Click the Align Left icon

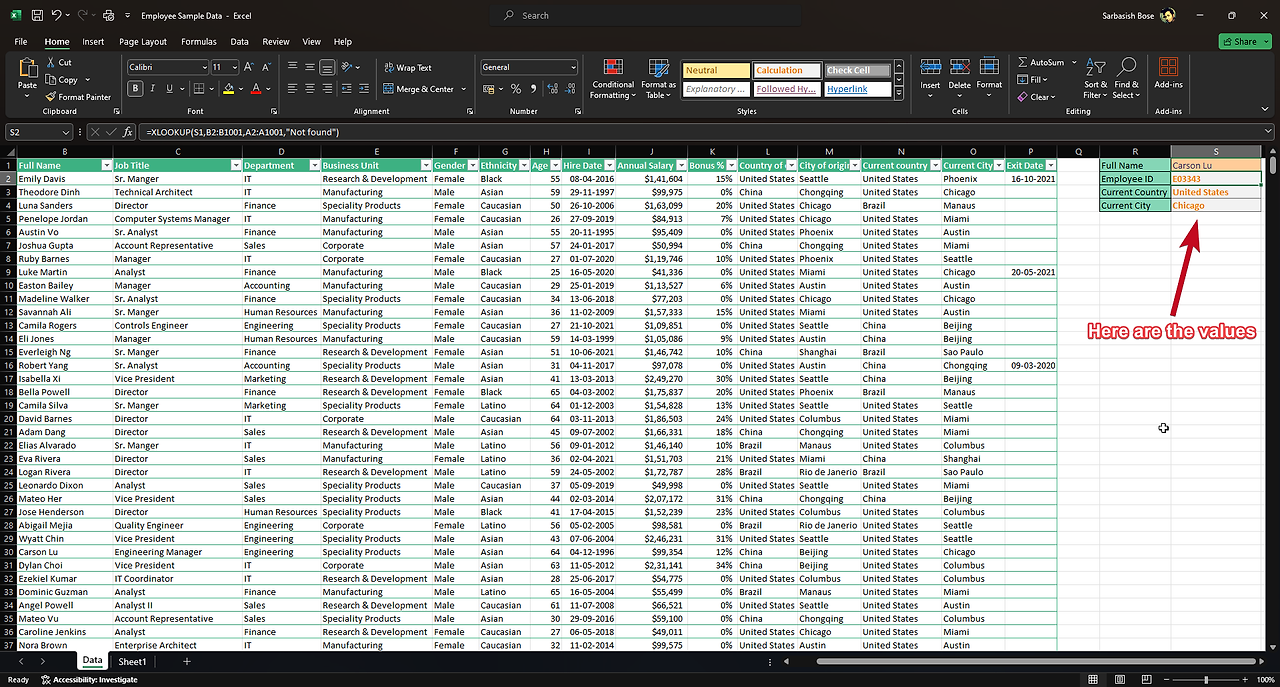(293, 89)
